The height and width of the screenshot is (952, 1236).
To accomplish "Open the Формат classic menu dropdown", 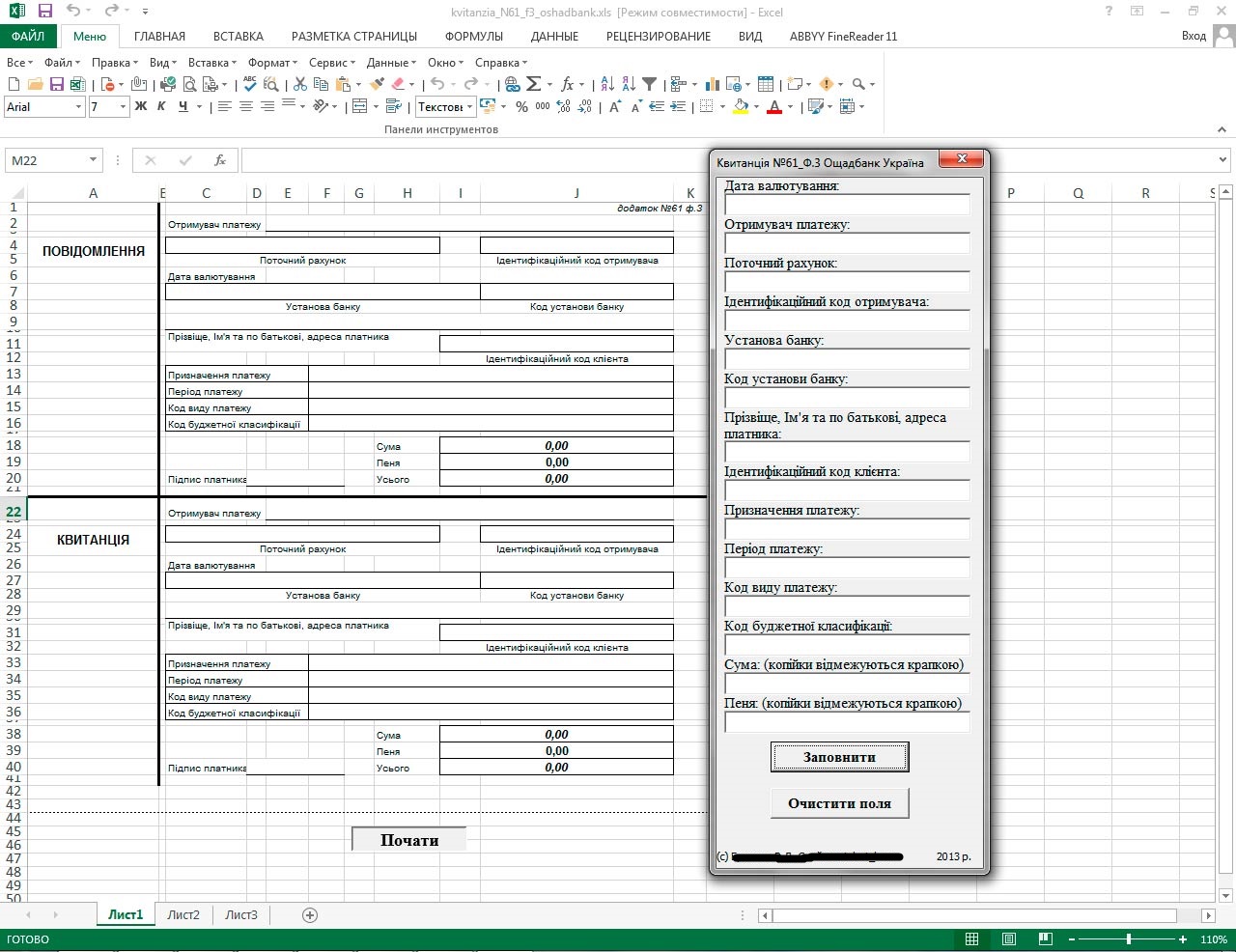I will [273, 63].
